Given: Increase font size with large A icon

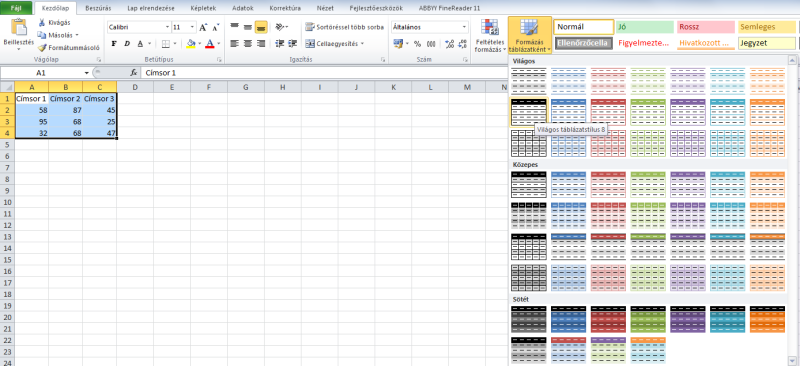Looking at the screenshot, I should click(203, 27).
